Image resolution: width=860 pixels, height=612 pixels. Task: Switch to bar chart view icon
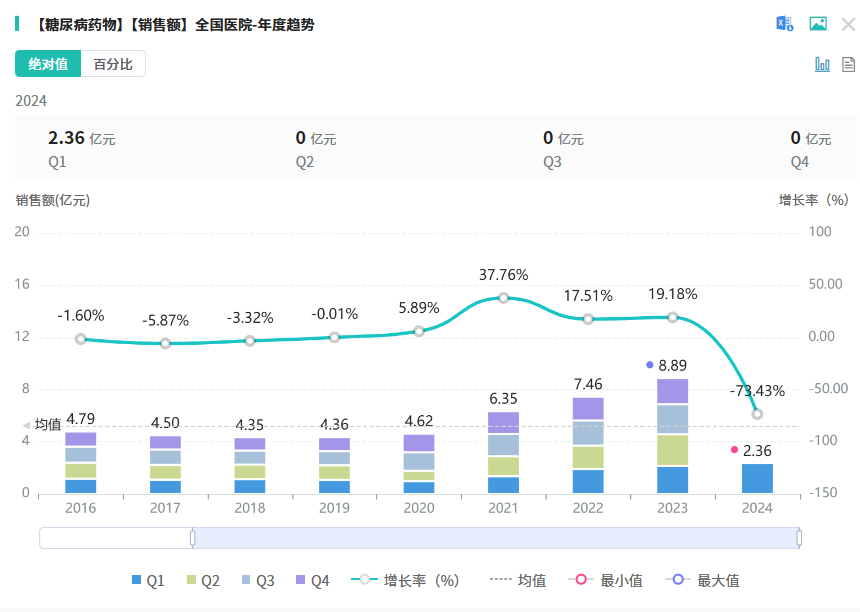click(823, 64)
